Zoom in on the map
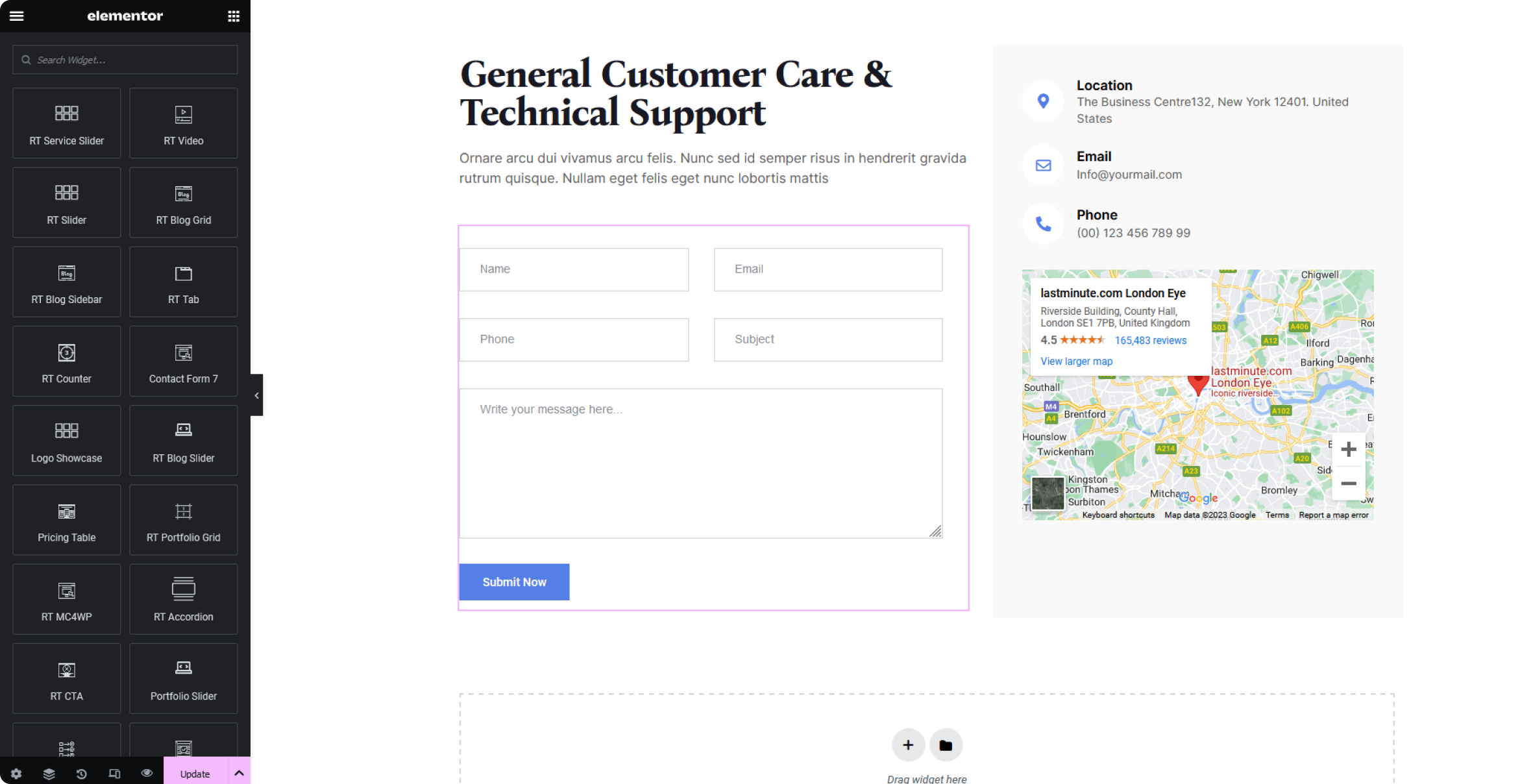 pyautogui.click(x=1349, y=449)
